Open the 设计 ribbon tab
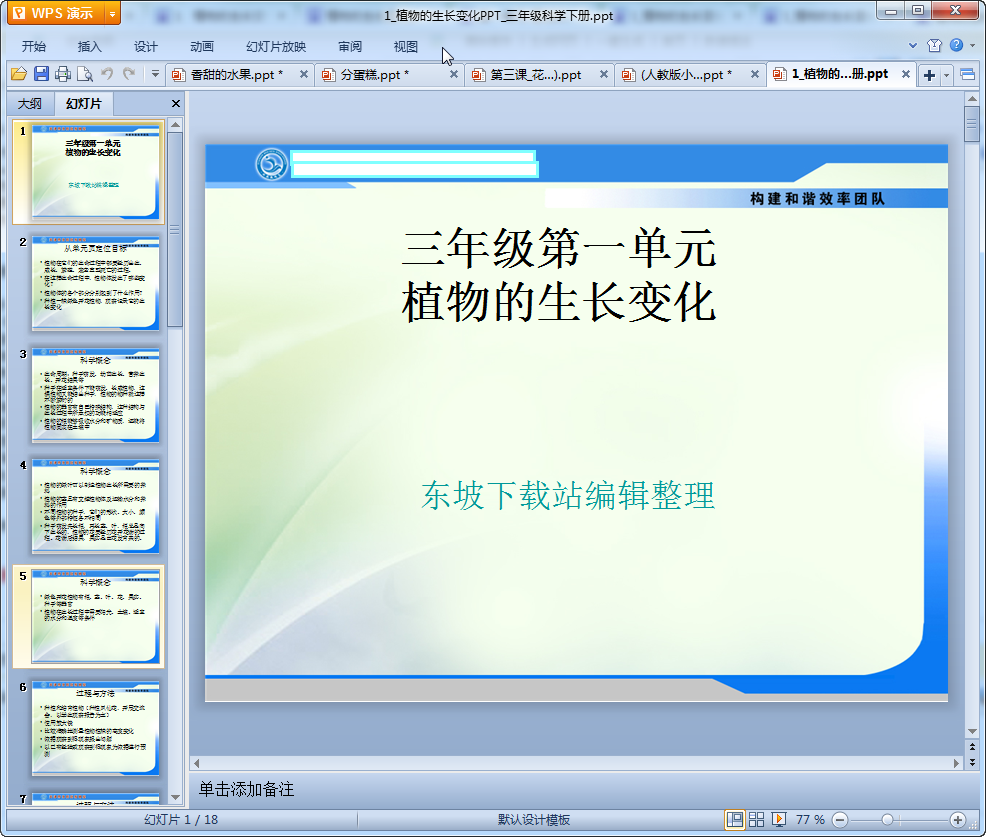Screen dimensions: 986x837 pos(145,47)
